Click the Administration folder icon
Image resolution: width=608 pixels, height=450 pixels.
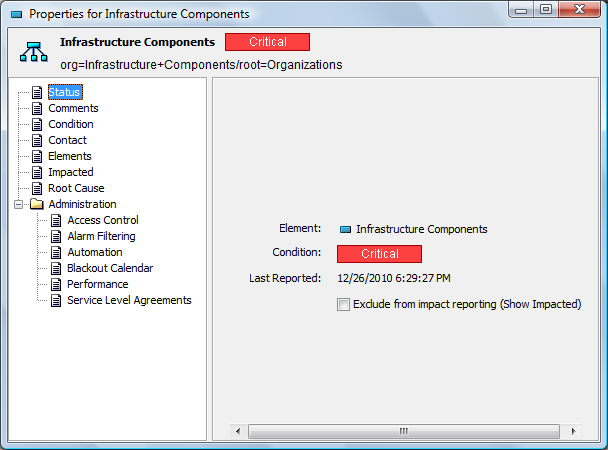37,204
